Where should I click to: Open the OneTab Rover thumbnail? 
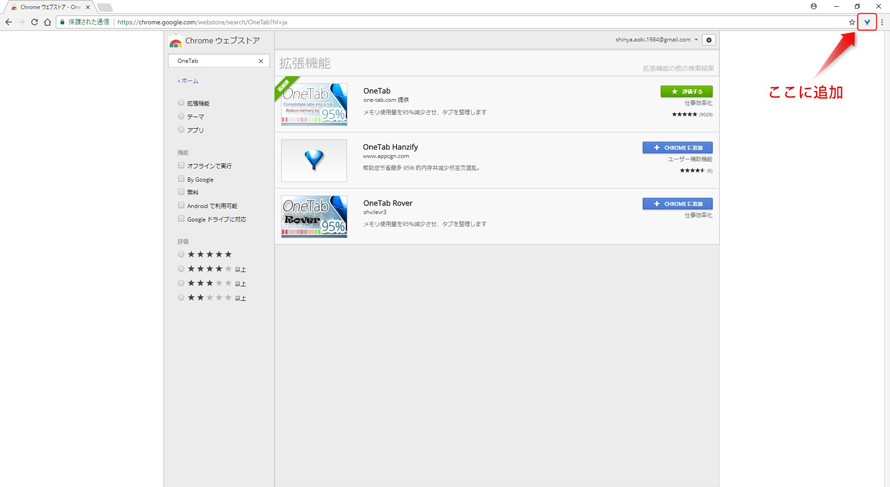click(x=314, y=216)
